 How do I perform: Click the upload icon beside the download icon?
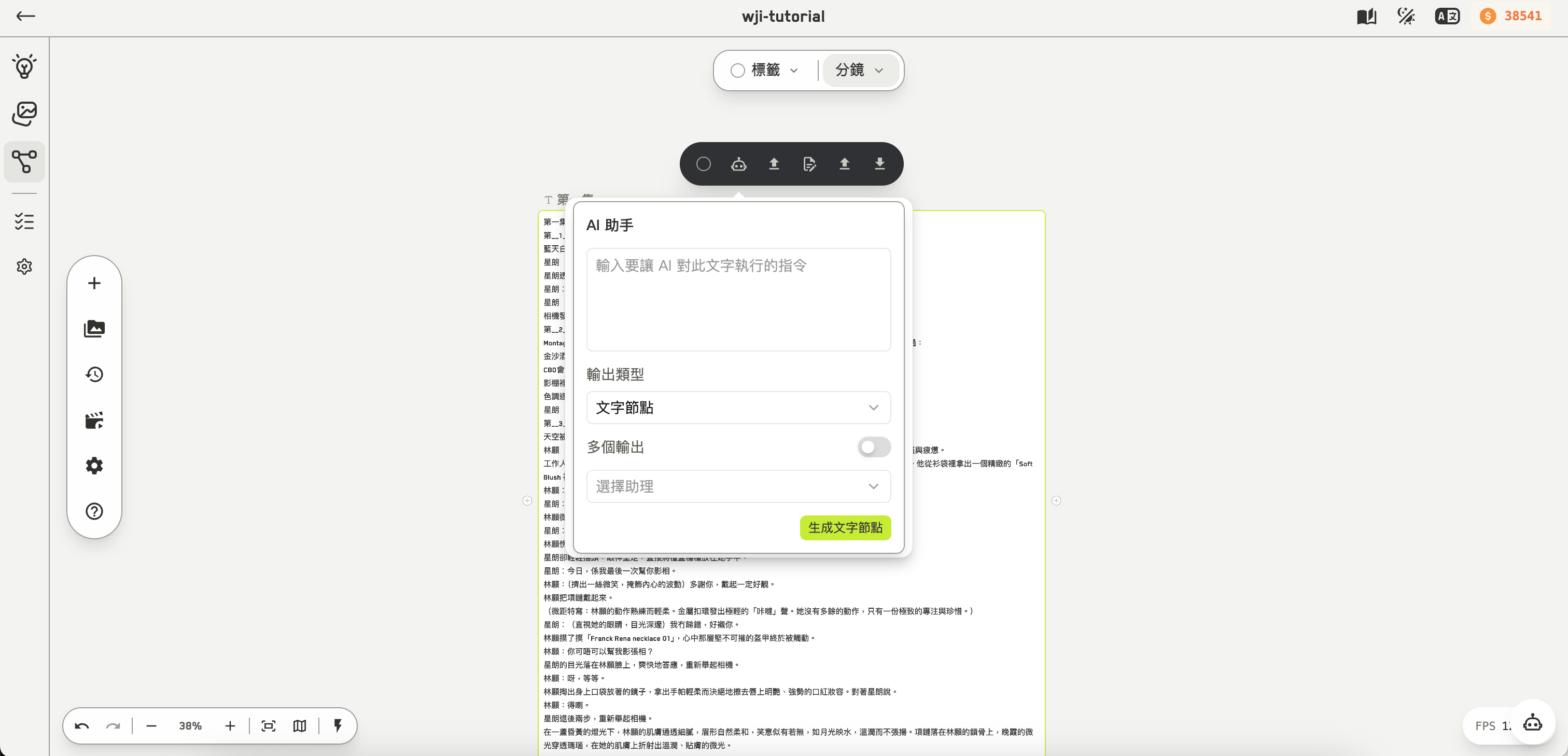point(845,164)
